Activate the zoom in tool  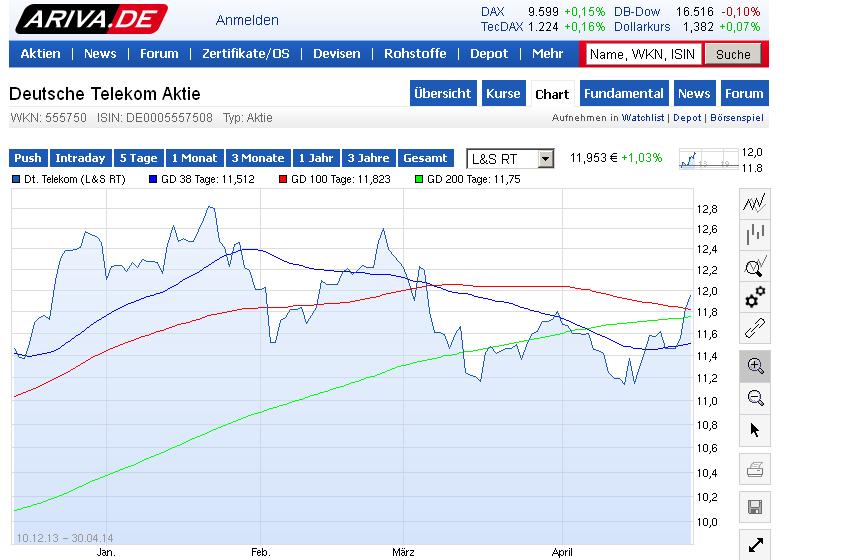point(755,366)
